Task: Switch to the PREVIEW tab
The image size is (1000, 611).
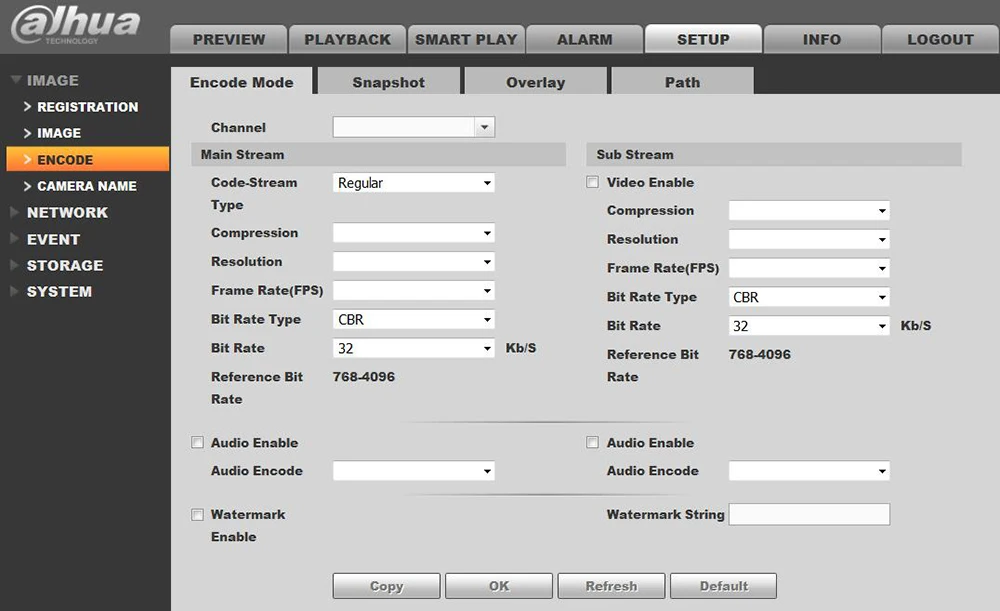Action: coord(228,40)
